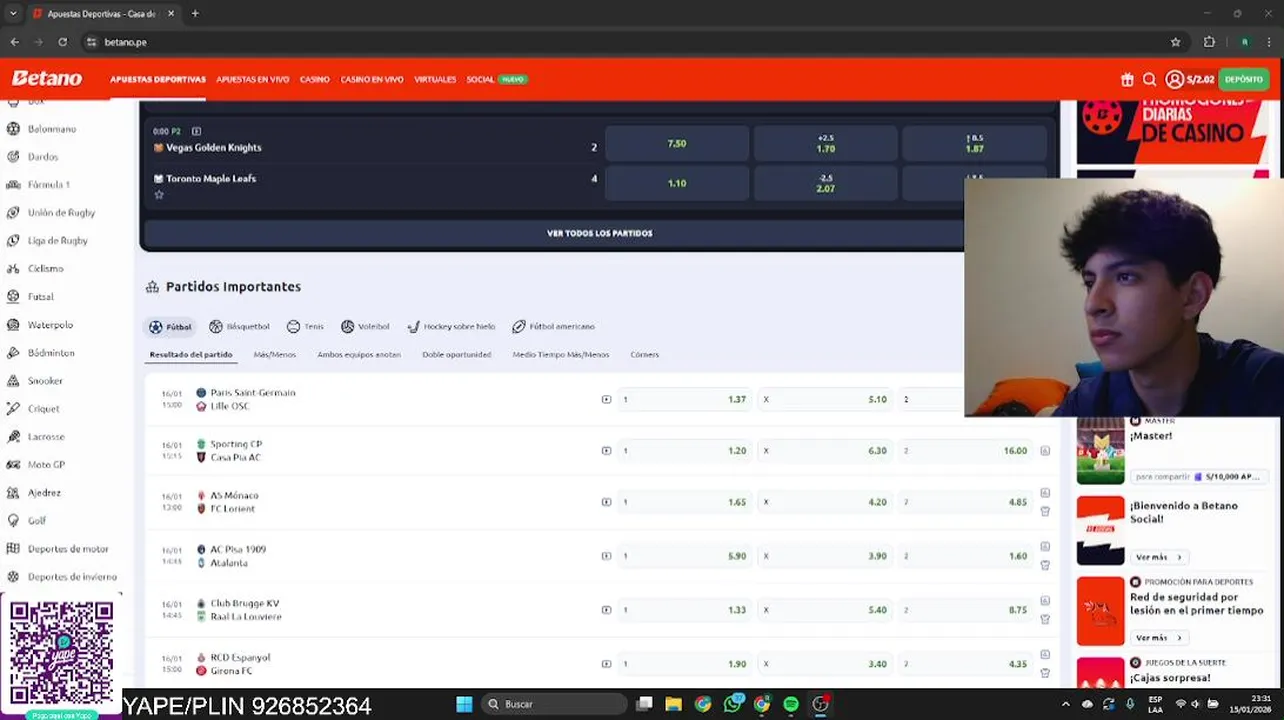Click the green Depósito button
Screen dimensions: 1284x720
(1243, 80)
